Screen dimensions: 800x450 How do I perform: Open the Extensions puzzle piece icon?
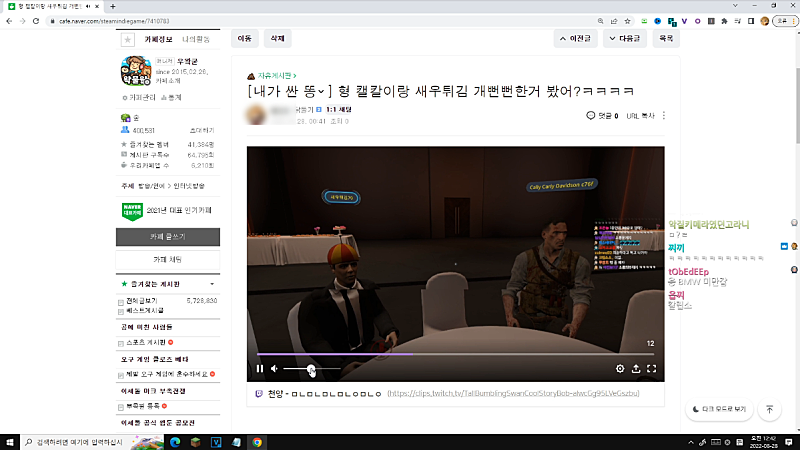coord(724,21)
